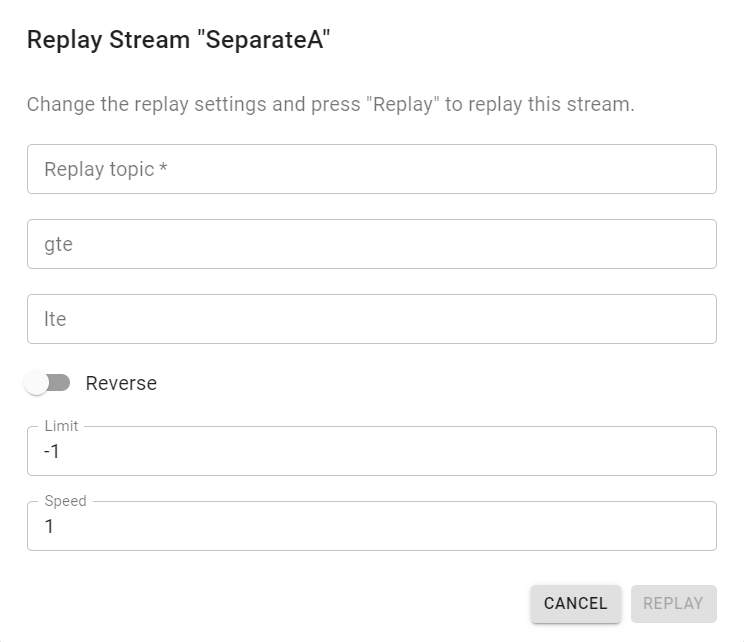Click the "Replay topic *" placeholder text
Image resolution: width=744 pixels, height=642 pixels.
coord(106,169)
